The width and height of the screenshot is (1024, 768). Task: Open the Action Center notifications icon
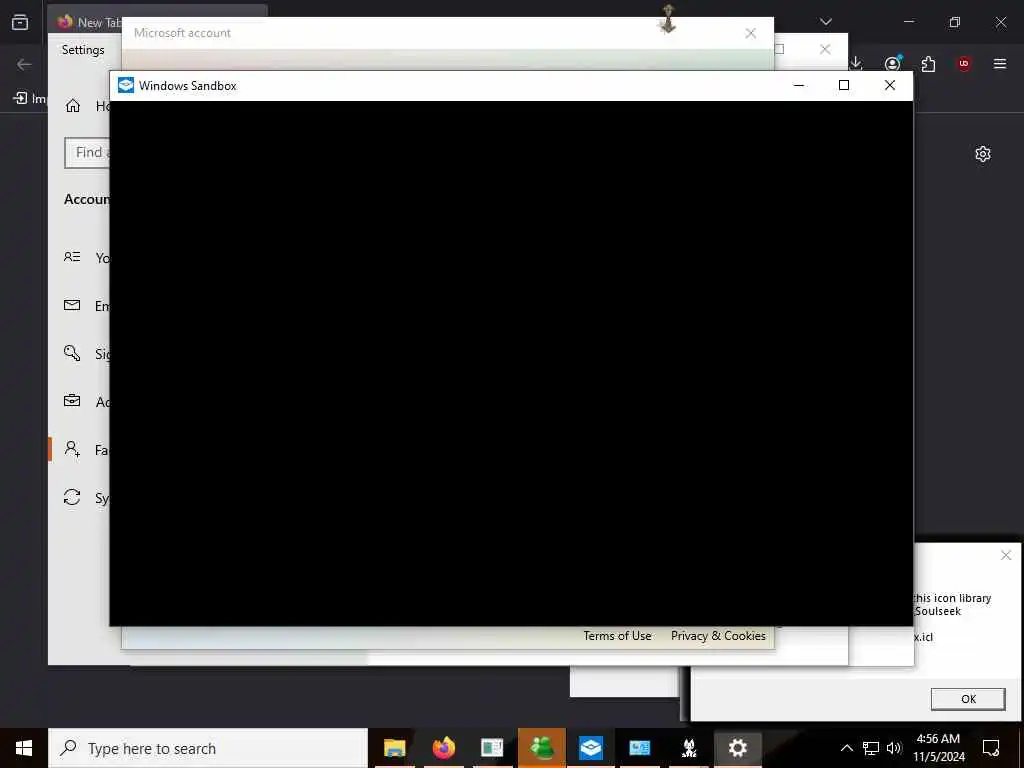(x=991, y=748)
